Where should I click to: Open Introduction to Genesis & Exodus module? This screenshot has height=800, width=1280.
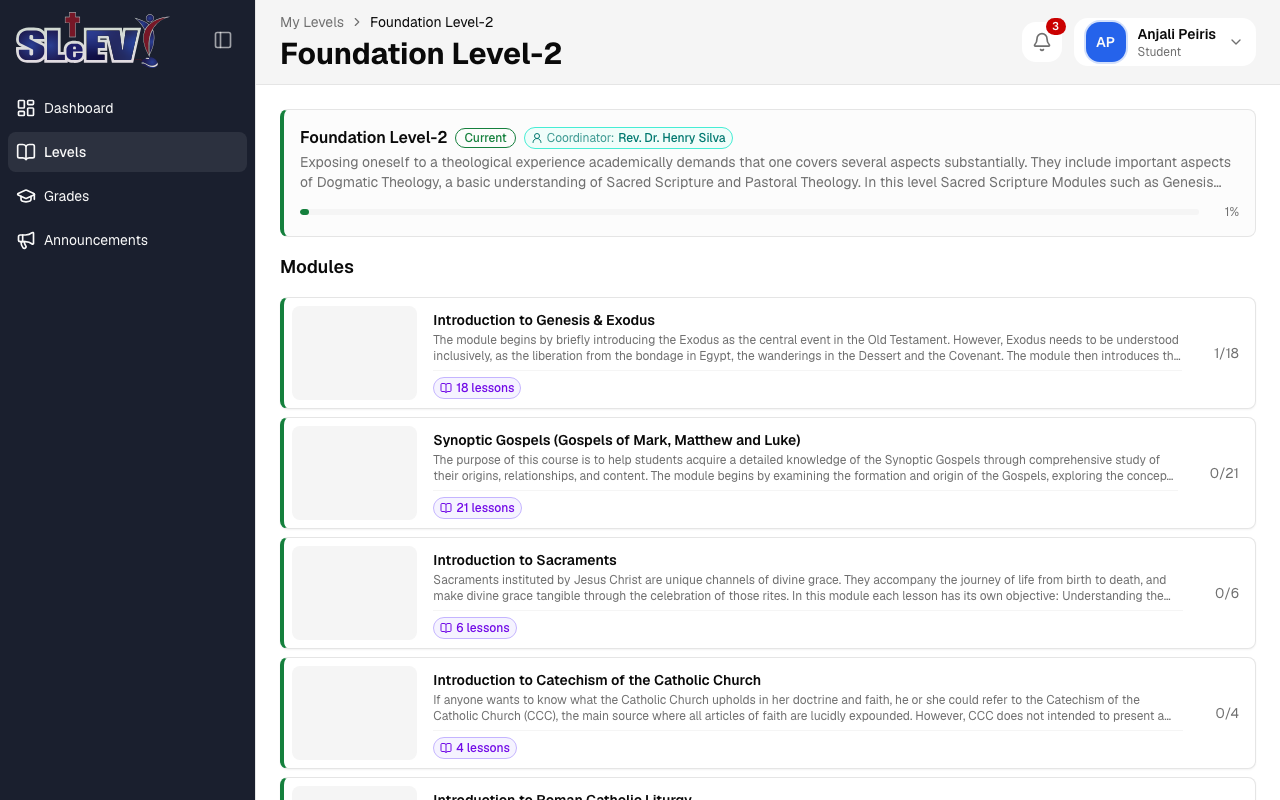click(767, 353)
